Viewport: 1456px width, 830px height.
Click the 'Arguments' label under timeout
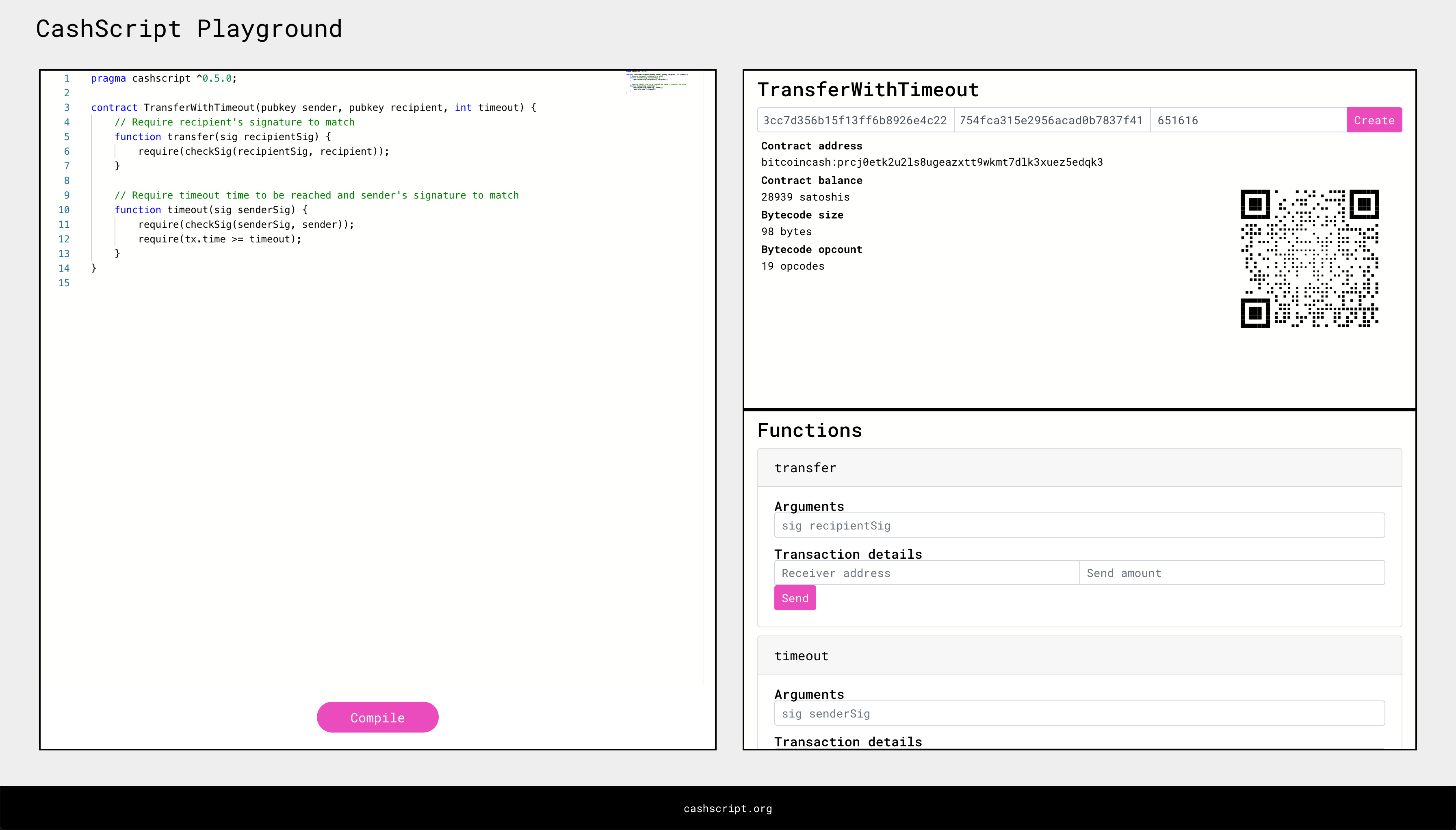[x=809, y=694]
